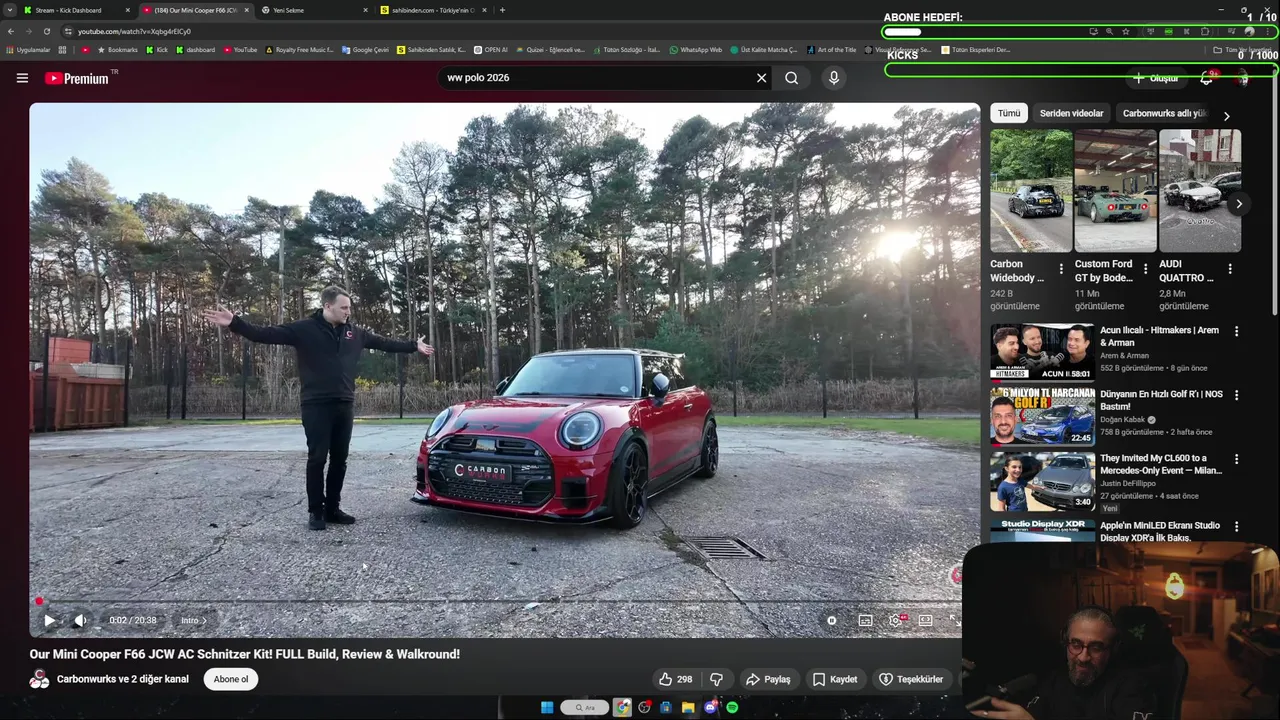This screenshot has width=1280, height=720.
Task: Toggle subtitles in the player
Action: (865, 620)
